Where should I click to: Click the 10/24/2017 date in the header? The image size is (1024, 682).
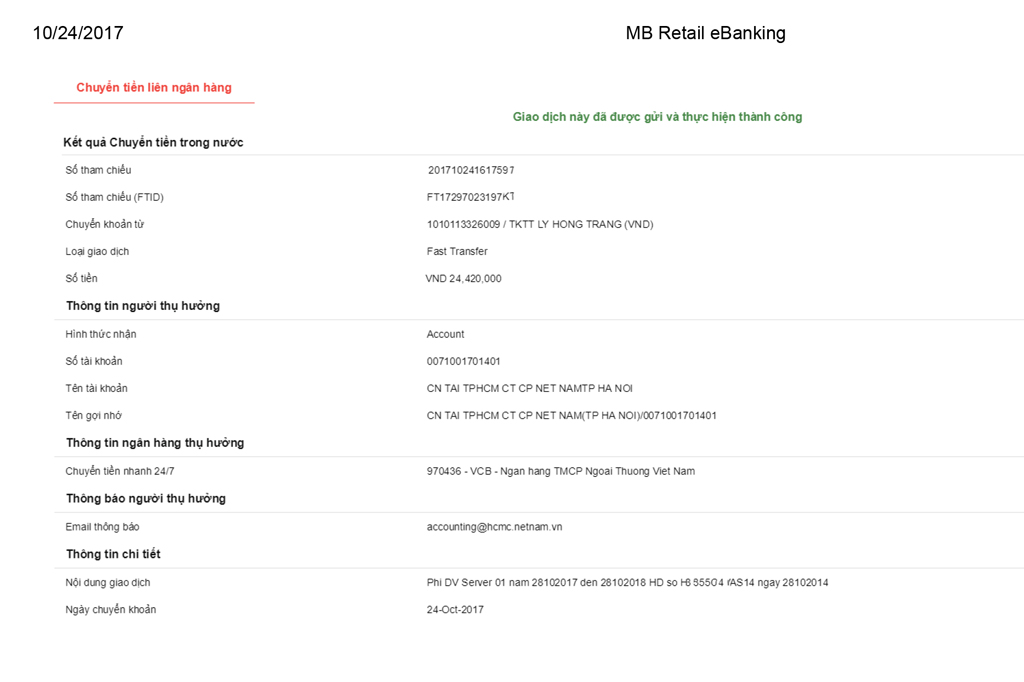pos(78,33)
